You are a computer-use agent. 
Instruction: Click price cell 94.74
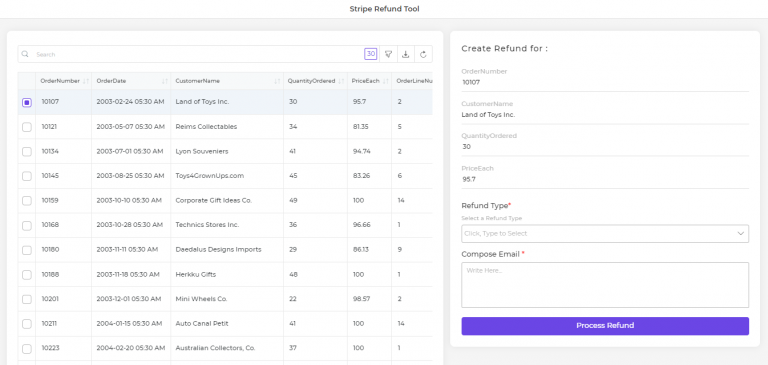tap(361, 151)
